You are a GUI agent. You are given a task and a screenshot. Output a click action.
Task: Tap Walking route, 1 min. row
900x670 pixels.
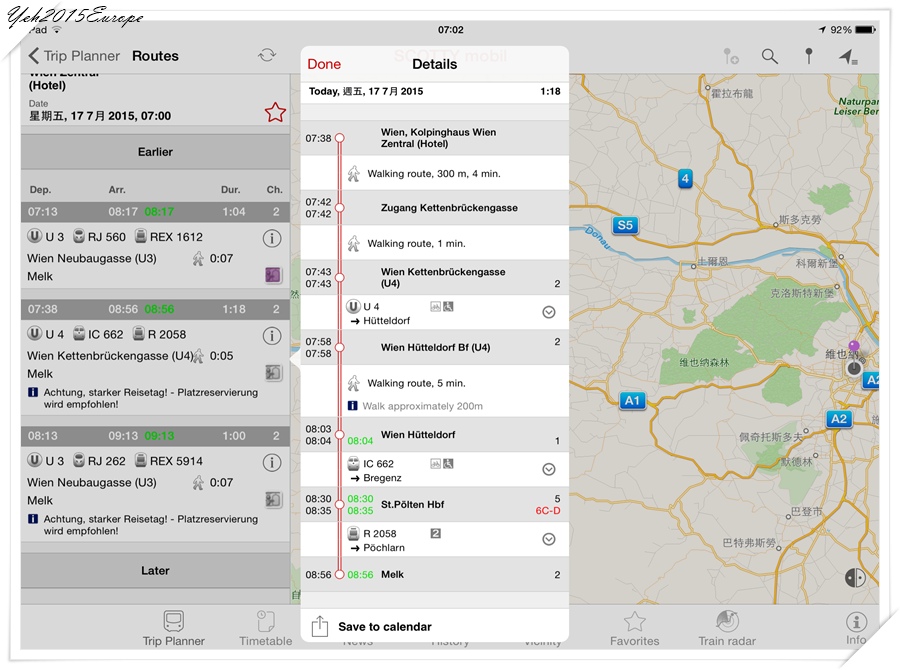(434, 243)
